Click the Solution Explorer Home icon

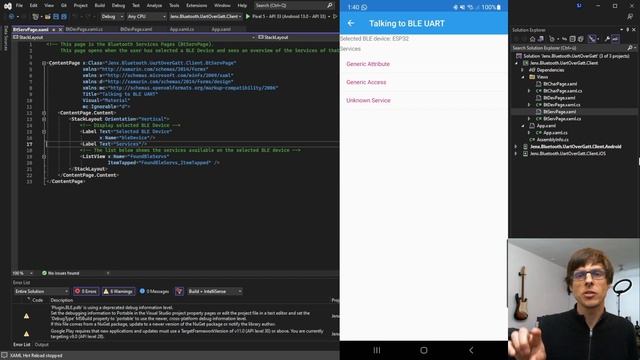click(x=532, y=39)
